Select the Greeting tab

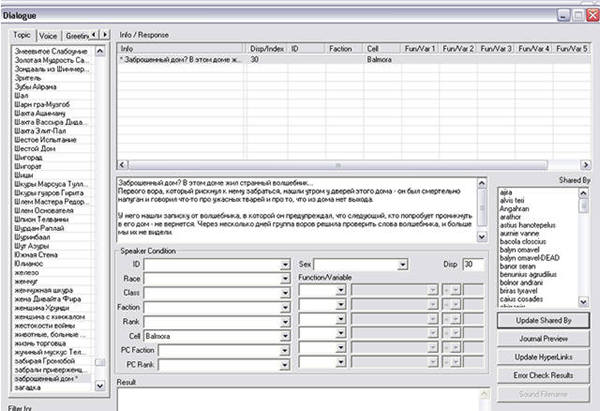tap(76, 35)
